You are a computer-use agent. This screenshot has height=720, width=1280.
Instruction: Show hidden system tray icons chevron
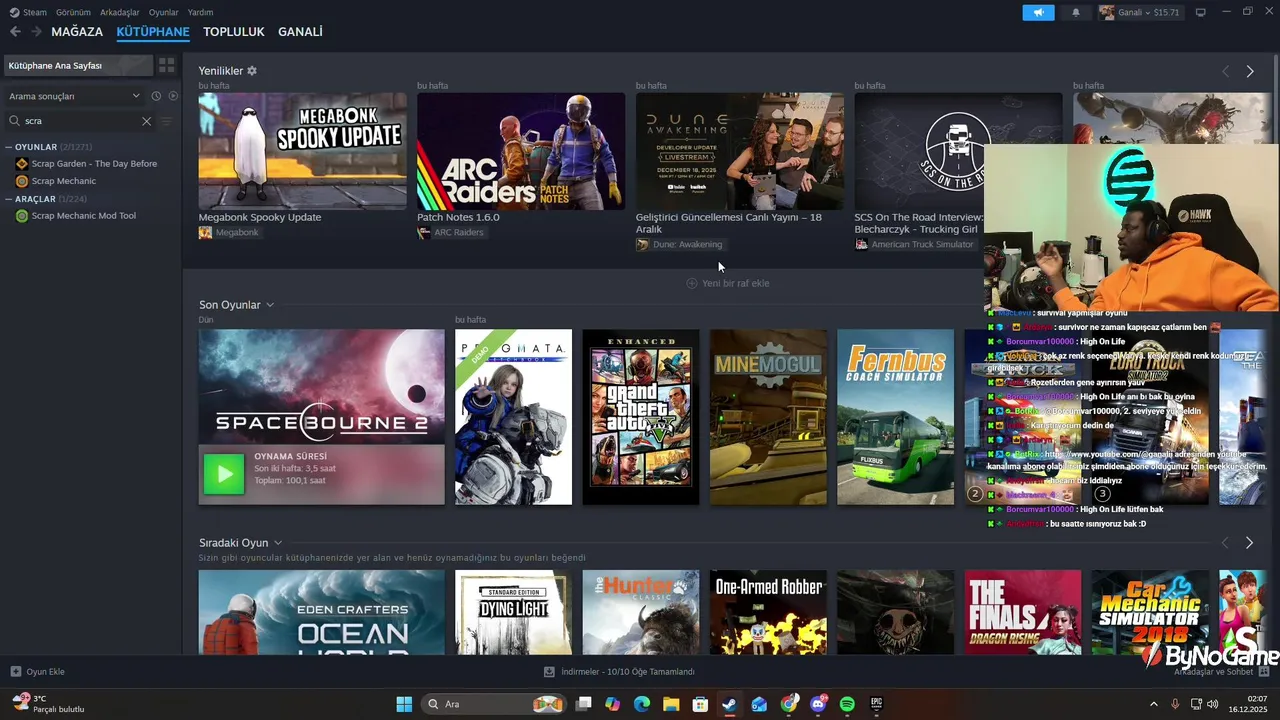(x=1153, y=704)
